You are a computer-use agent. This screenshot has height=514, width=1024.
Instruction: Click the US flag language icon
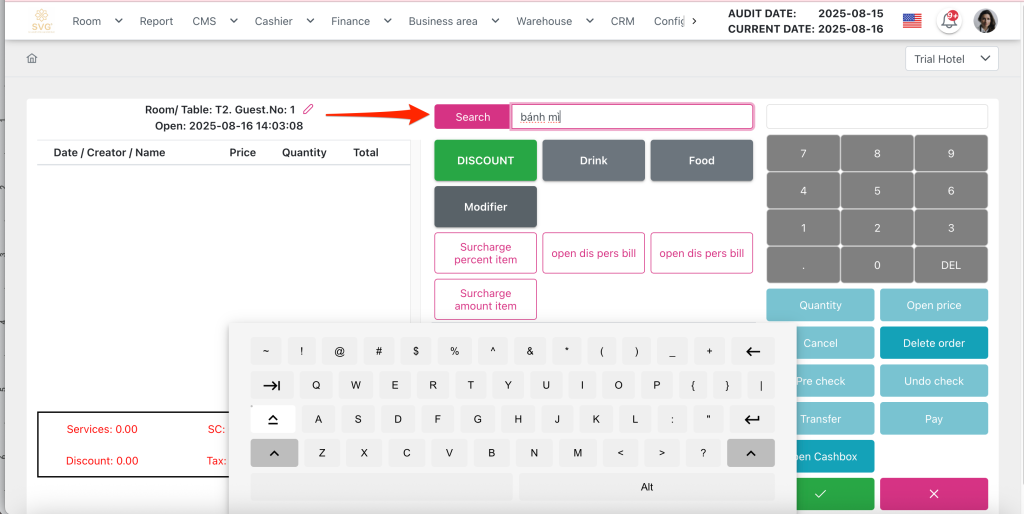911,21
